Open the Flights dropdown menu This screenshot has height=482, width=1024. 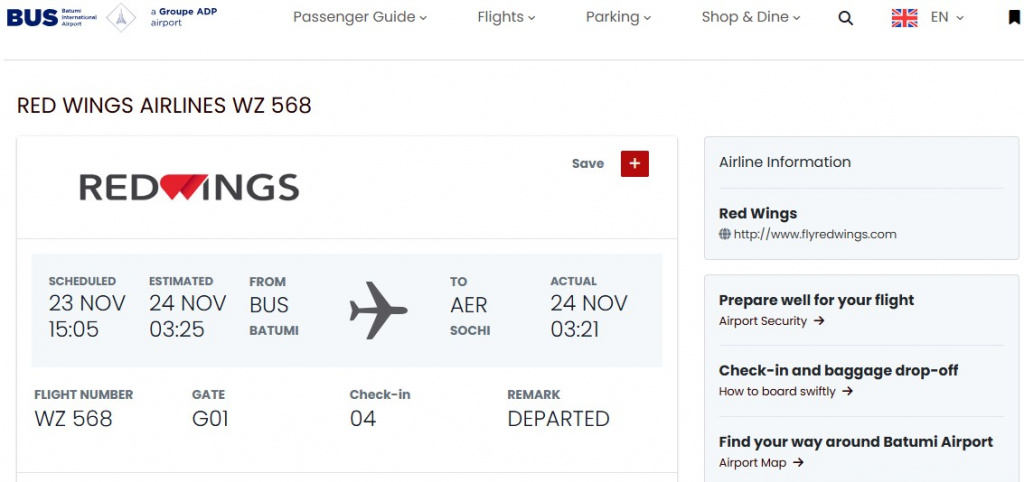[506, 17]
